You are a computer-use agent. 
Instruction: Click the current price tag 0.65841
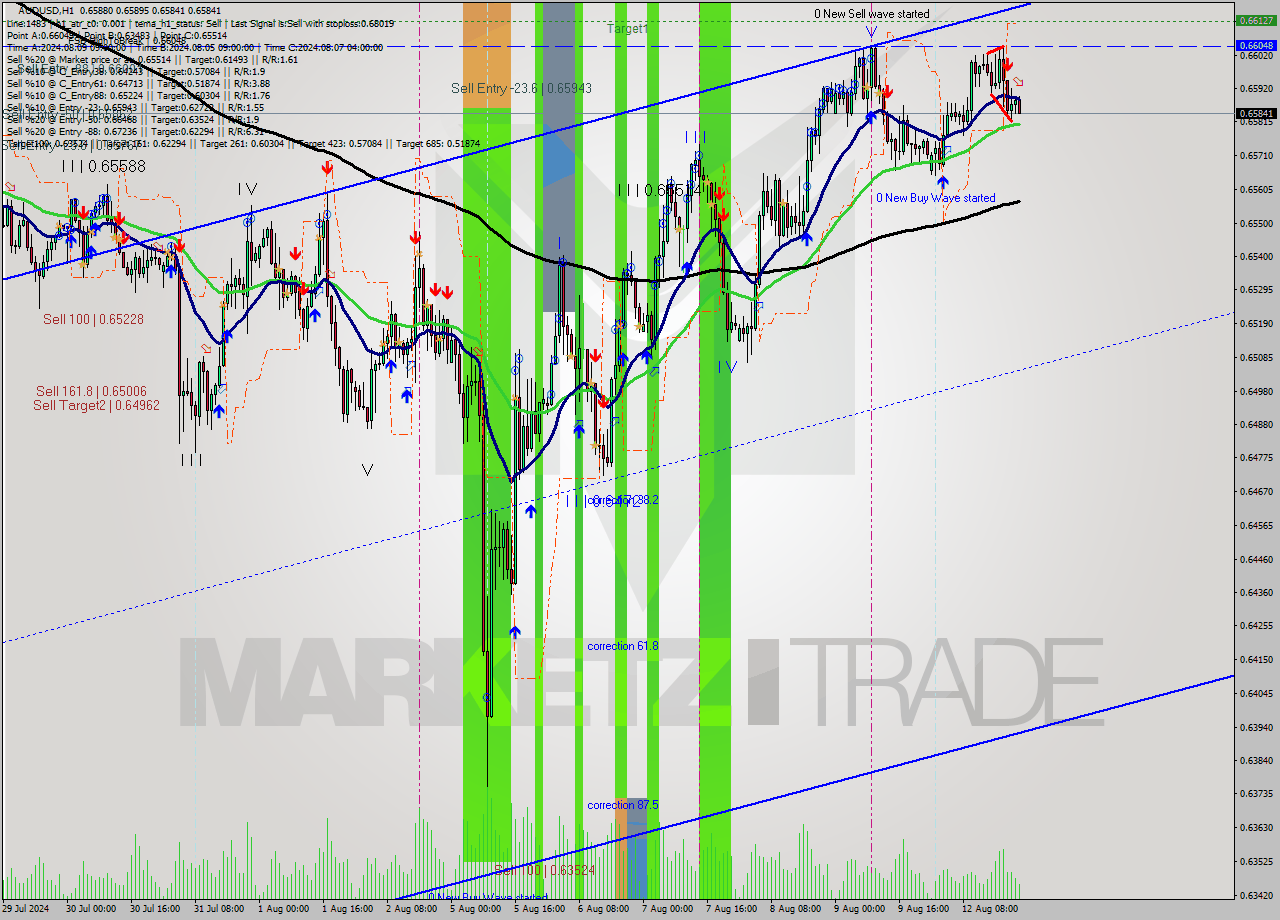click(x=1255, y=114)
